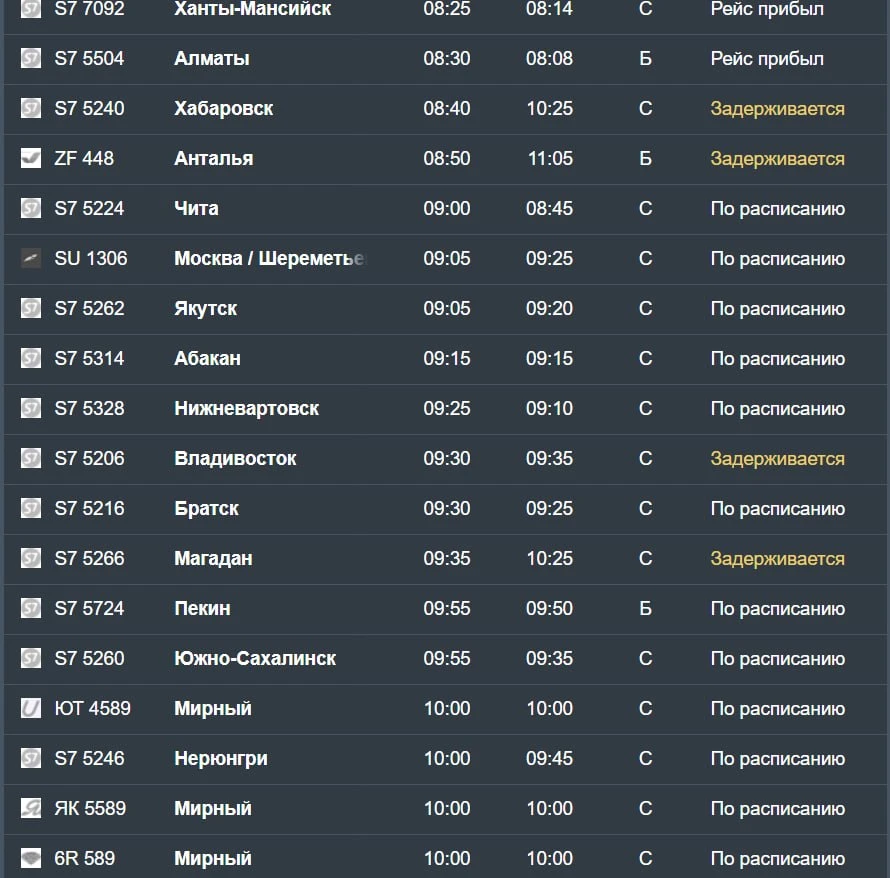Click the Yakutia logo beside ЯК 5589
890x878 pixels.
(31, 808)
